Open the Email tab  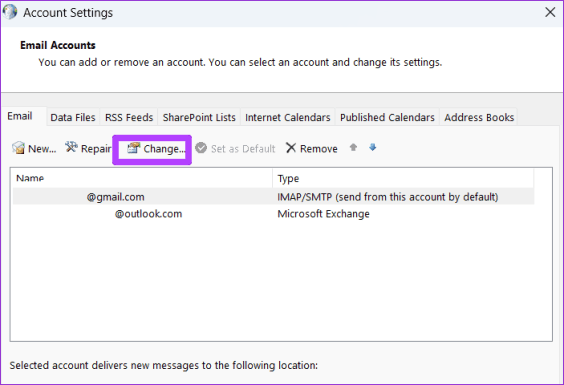(x=20, y=116)
